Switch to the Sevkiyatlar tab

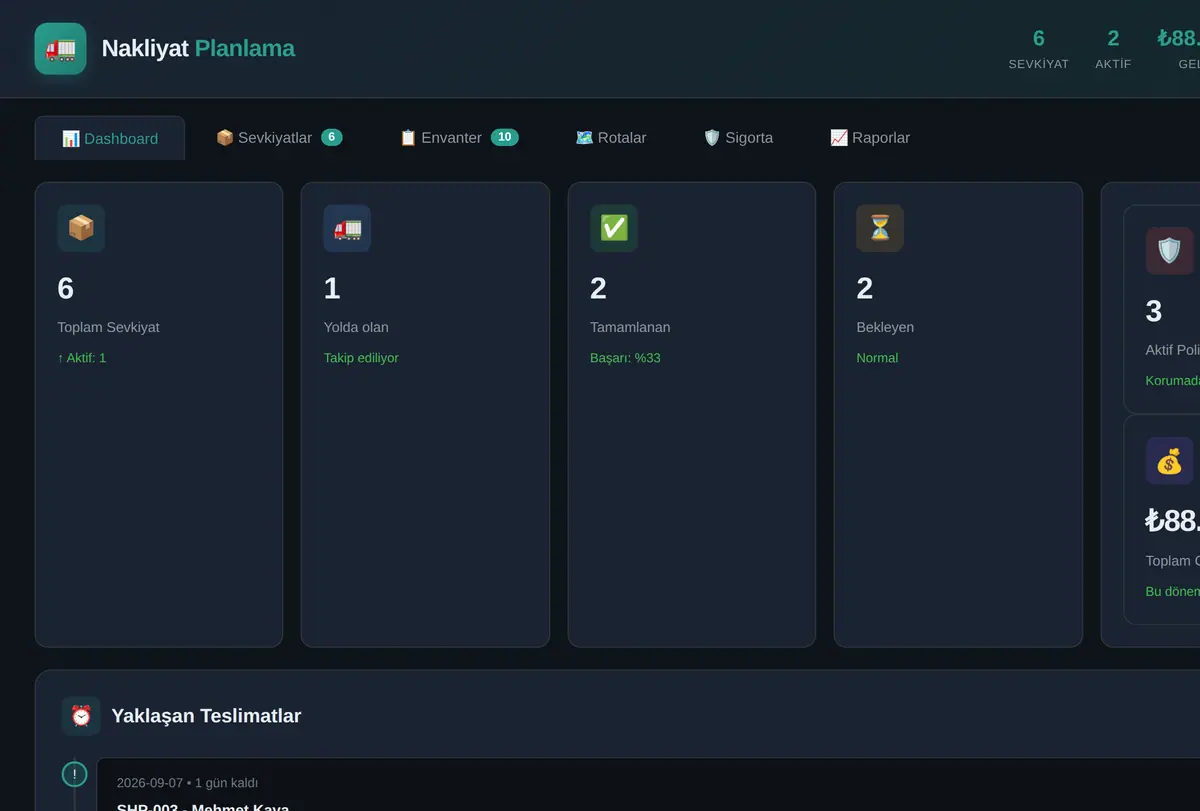(x=279, y=137)
